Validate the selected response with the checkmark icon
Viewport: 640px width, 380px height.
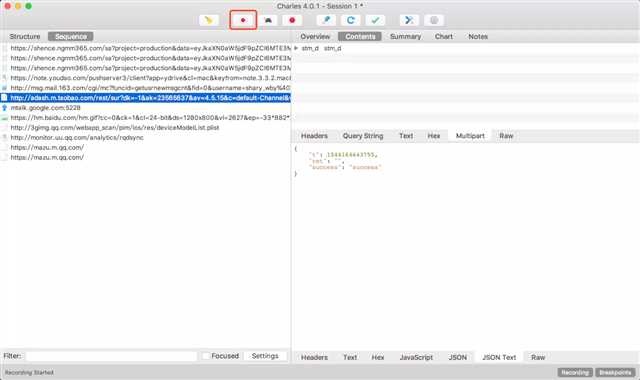pos(375,20)
